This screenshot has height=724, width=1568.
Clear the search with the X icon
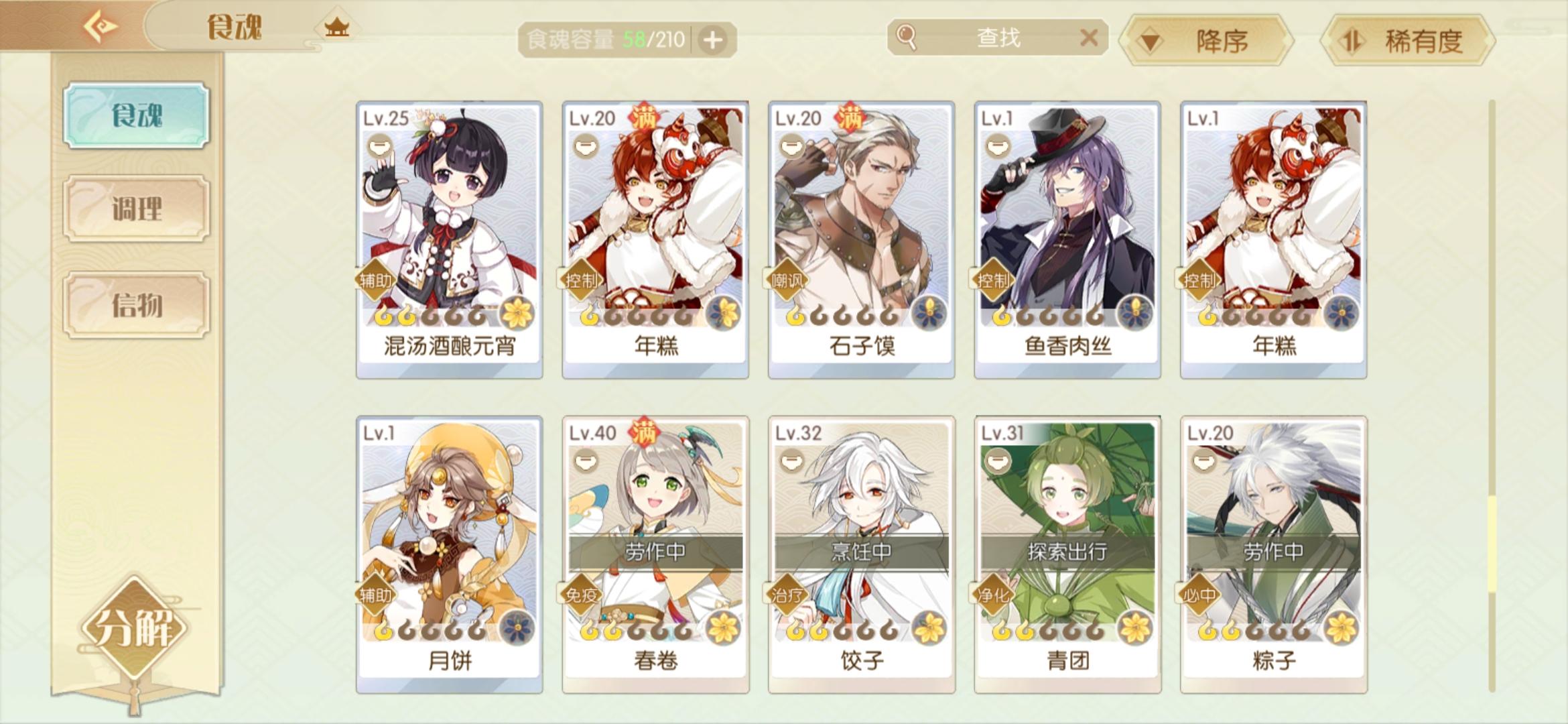[x=1089, y=38]
